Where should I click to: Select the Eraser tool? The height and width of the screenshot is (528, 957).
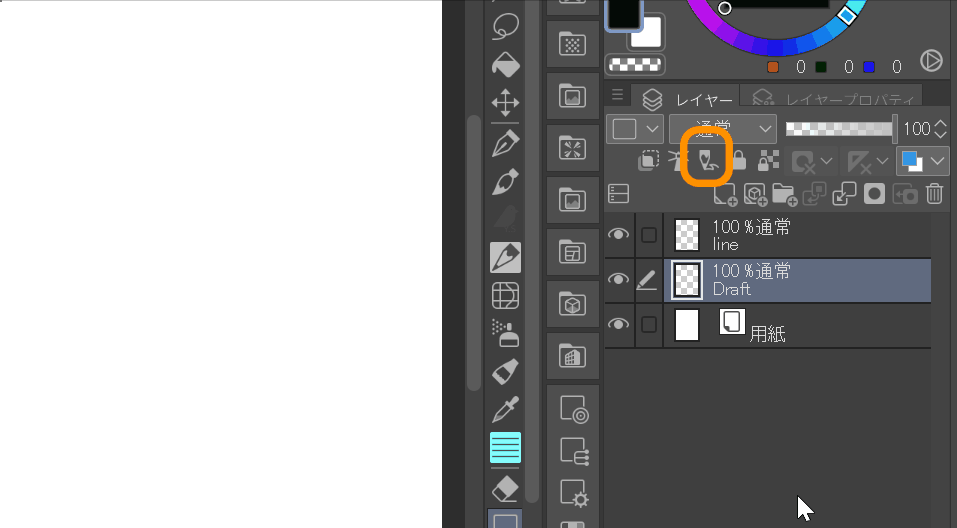click(505, 488)
